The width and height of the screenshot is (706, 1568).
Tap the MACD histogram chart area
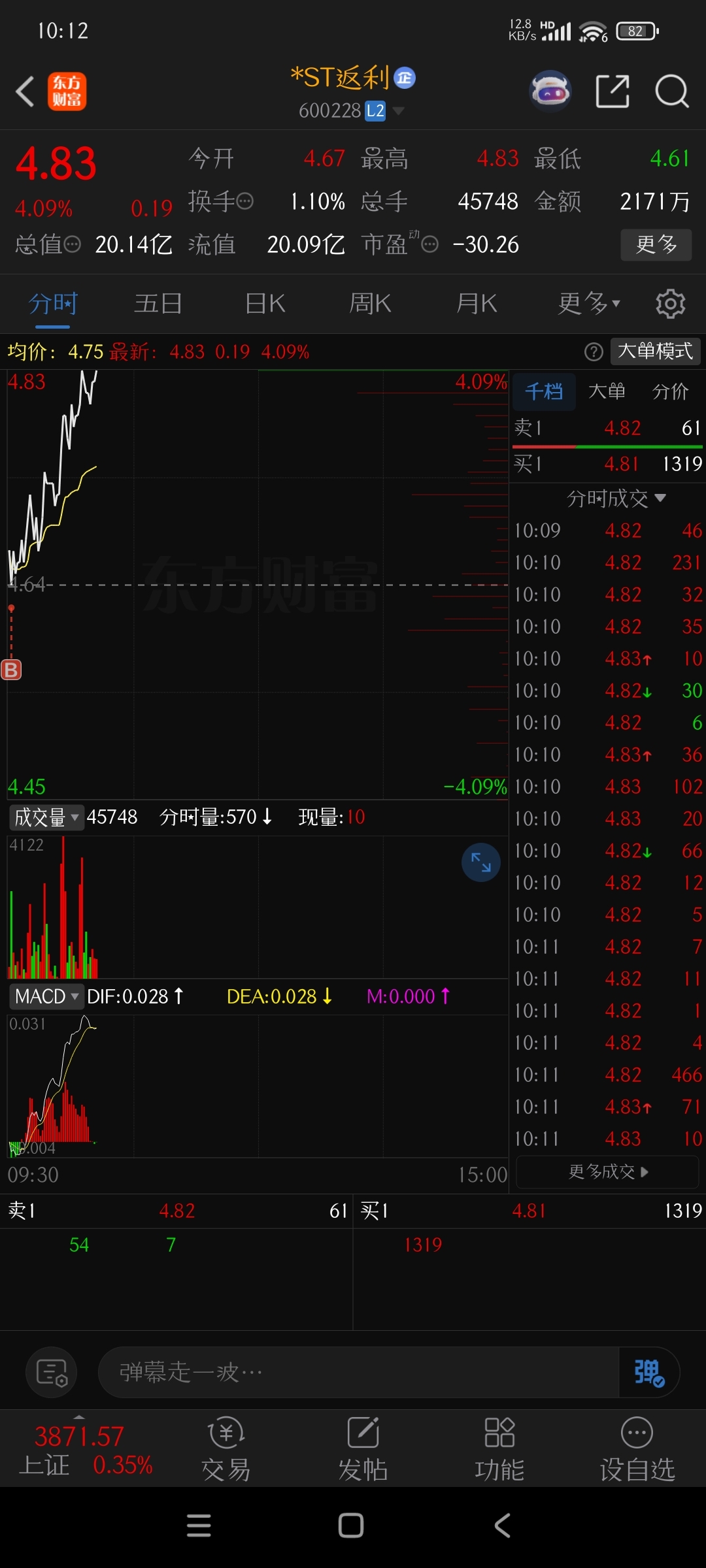(x=258, y=1086)
